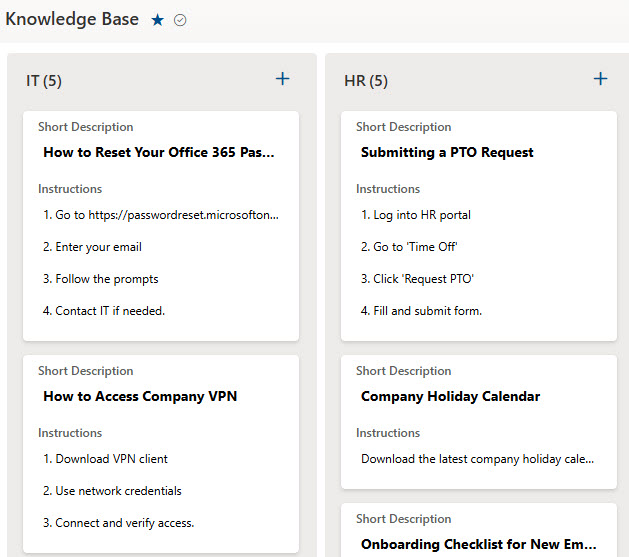Click the favorite star icon
Viewport: 629px width, 557px height.
[158, 20]
